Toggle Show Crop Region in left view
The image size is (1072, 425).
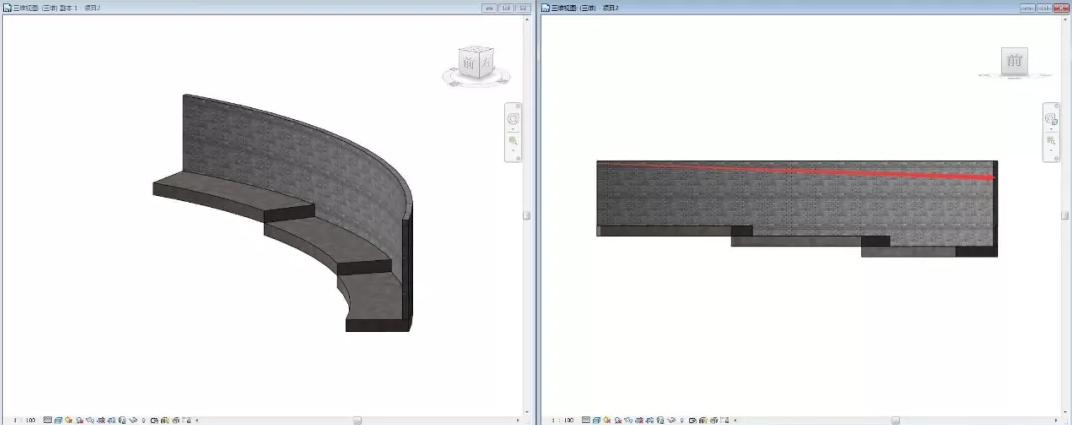112,420
